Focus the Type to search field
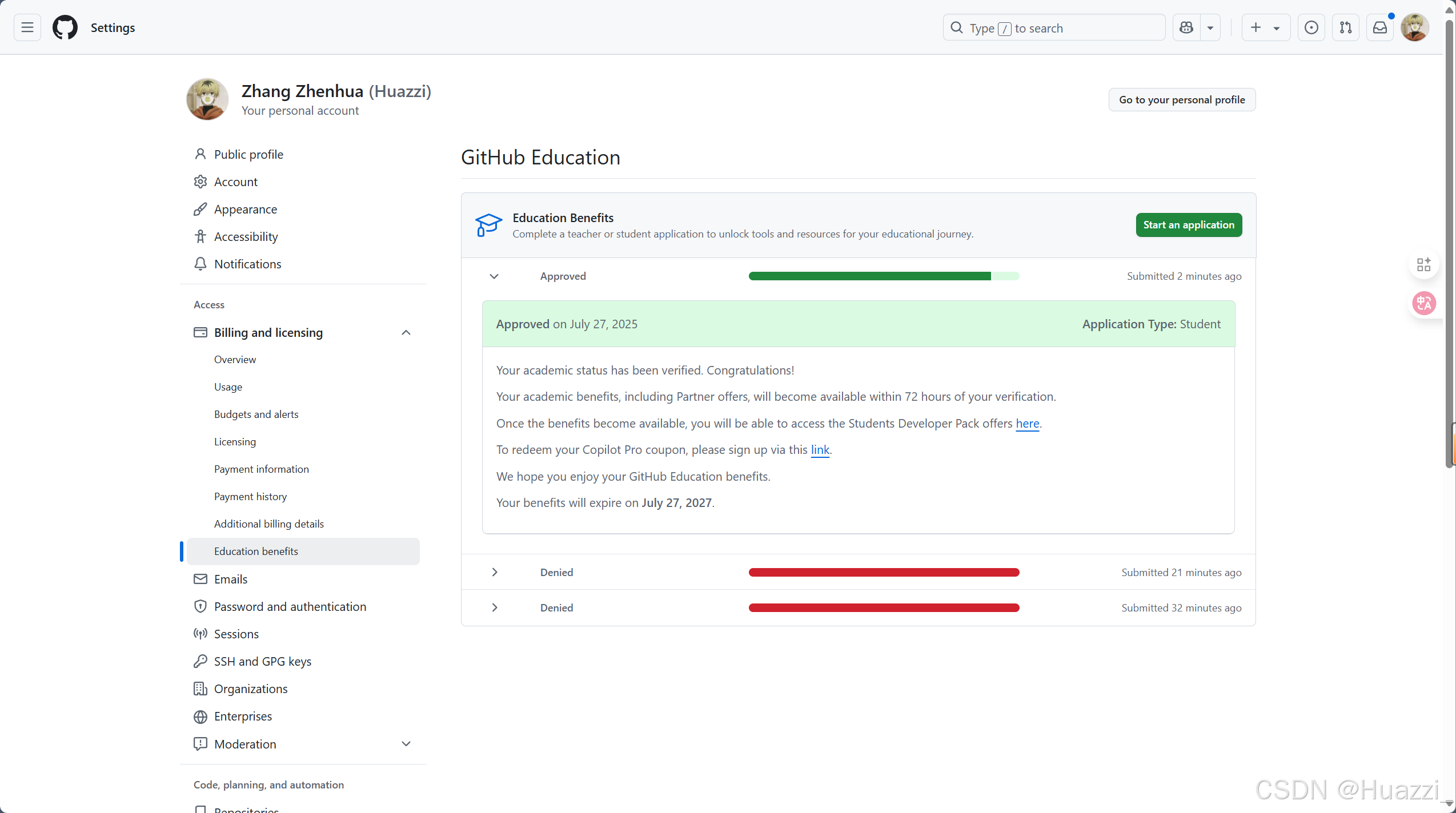 click(1054, 27)
